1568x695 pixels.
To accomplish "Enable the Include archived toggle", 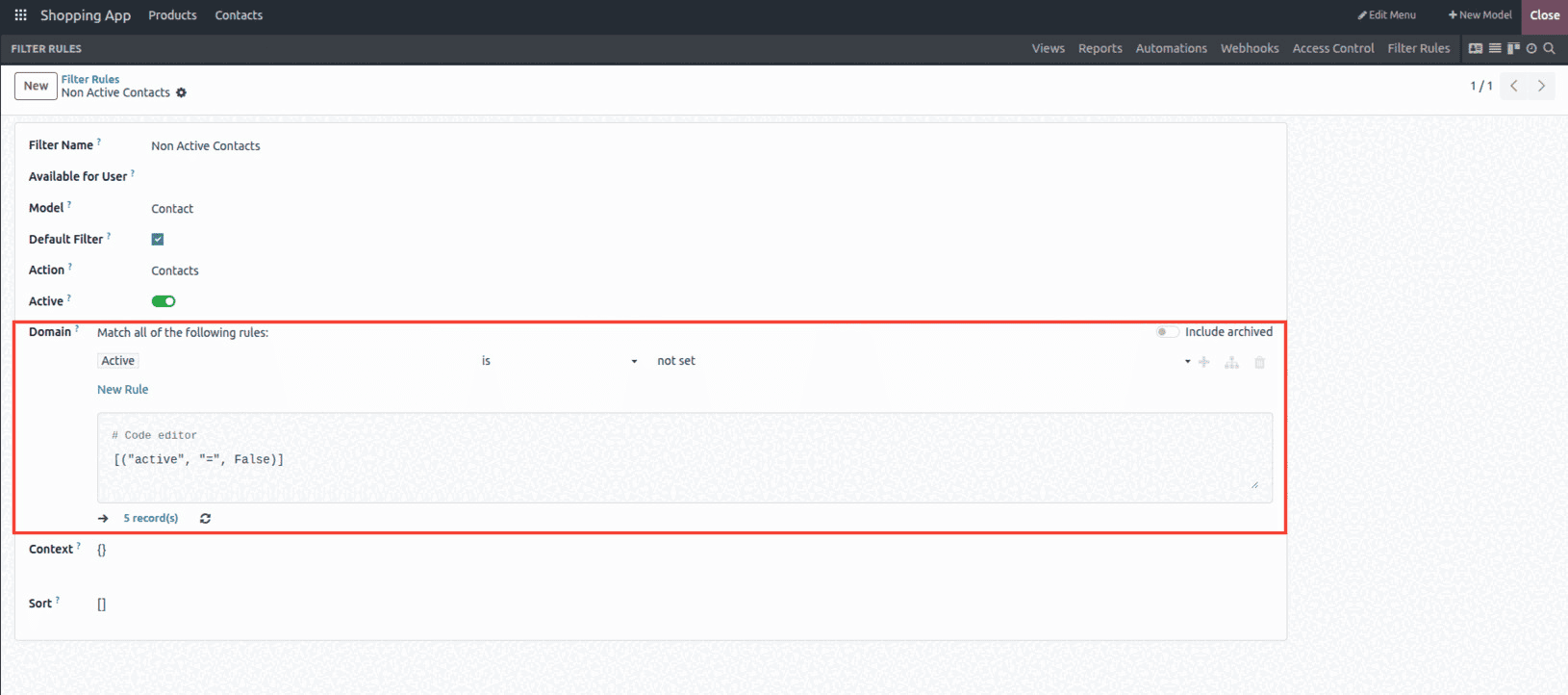I will click(x=1167, y=332).
